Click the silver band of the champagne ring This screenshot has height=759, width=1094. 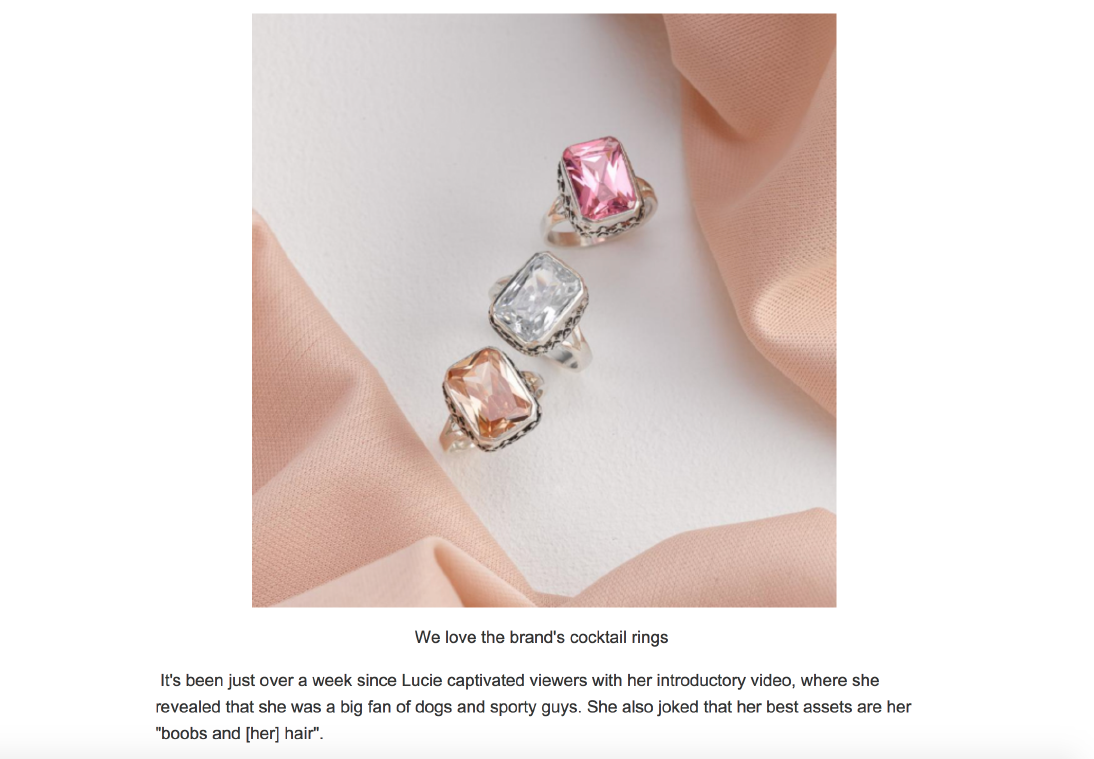(x=455, y=434)
